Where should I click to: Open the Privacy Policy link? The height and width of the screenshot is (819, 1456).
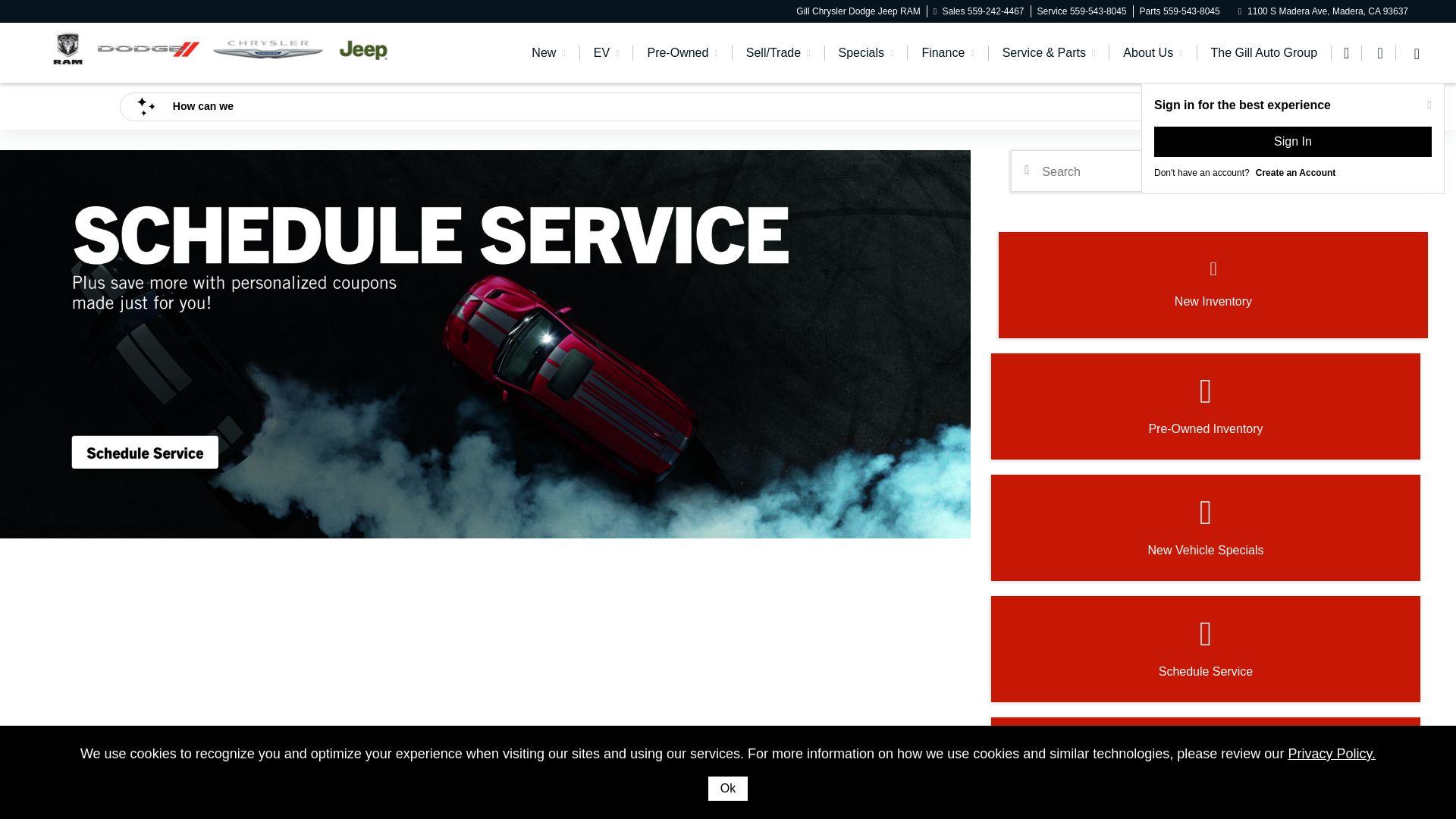pyautogui.click(x=1331, y=754)
